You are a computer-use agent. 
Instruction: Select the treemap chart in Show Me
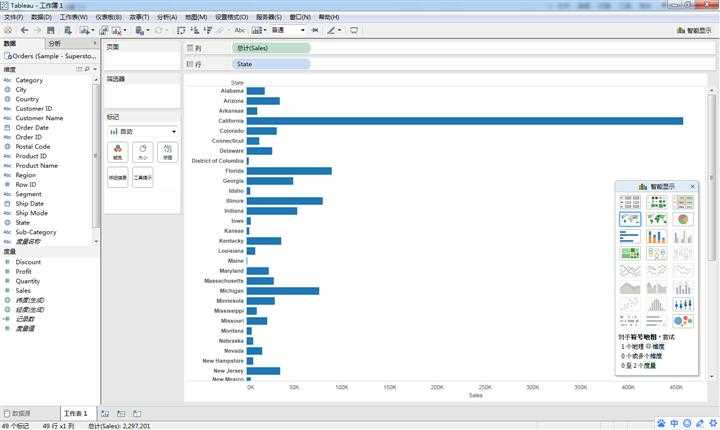click(x=630, y=253)
